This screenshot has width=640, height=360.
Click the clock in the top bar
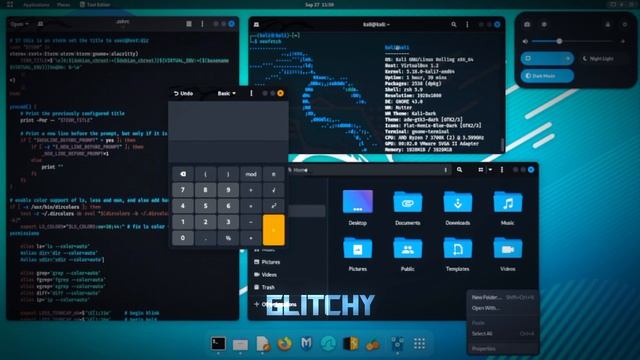tap(319, 4)
